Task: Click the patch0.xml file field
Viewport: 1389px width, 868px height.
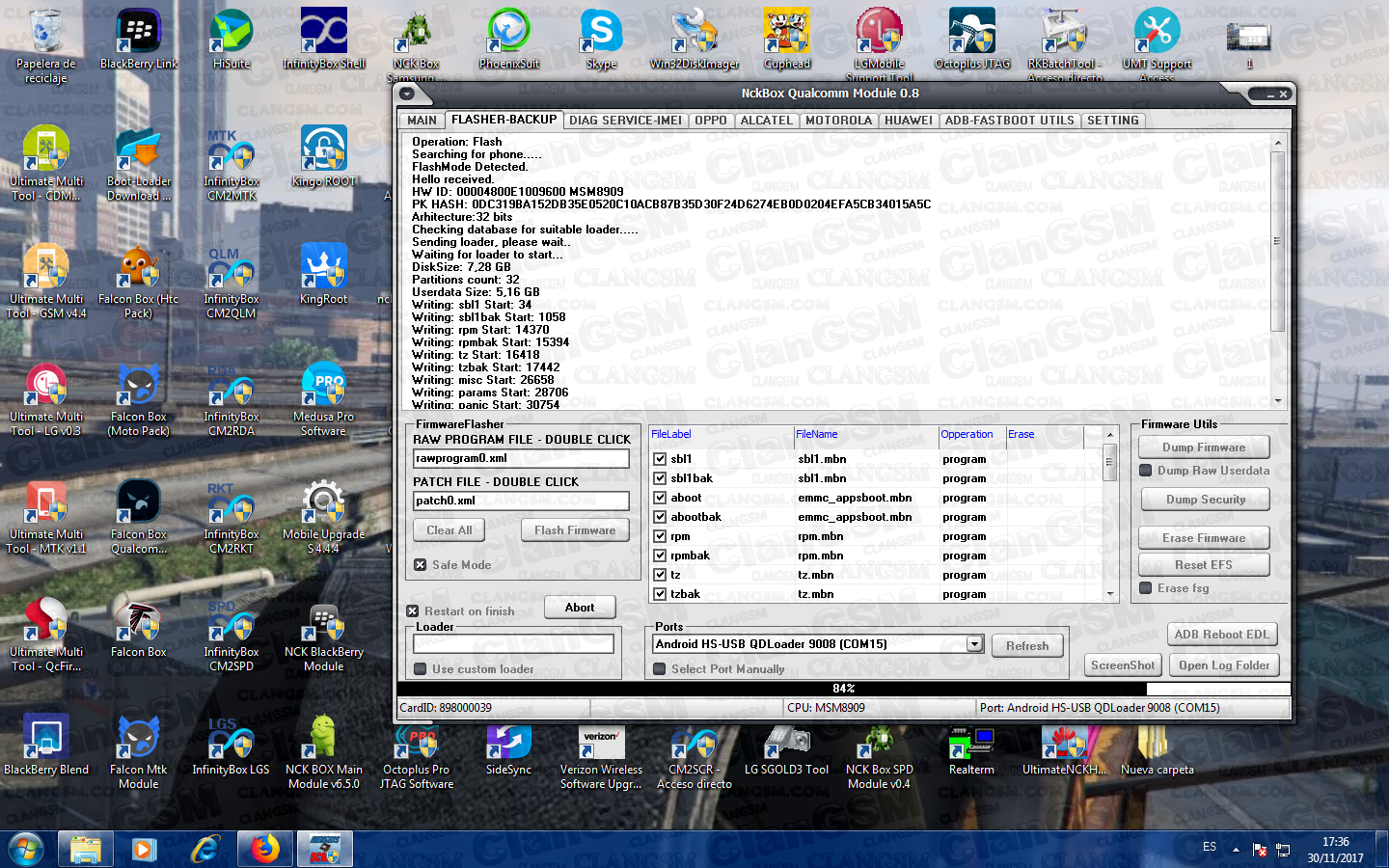Action: pyautogui.click(x=521, y=502)
